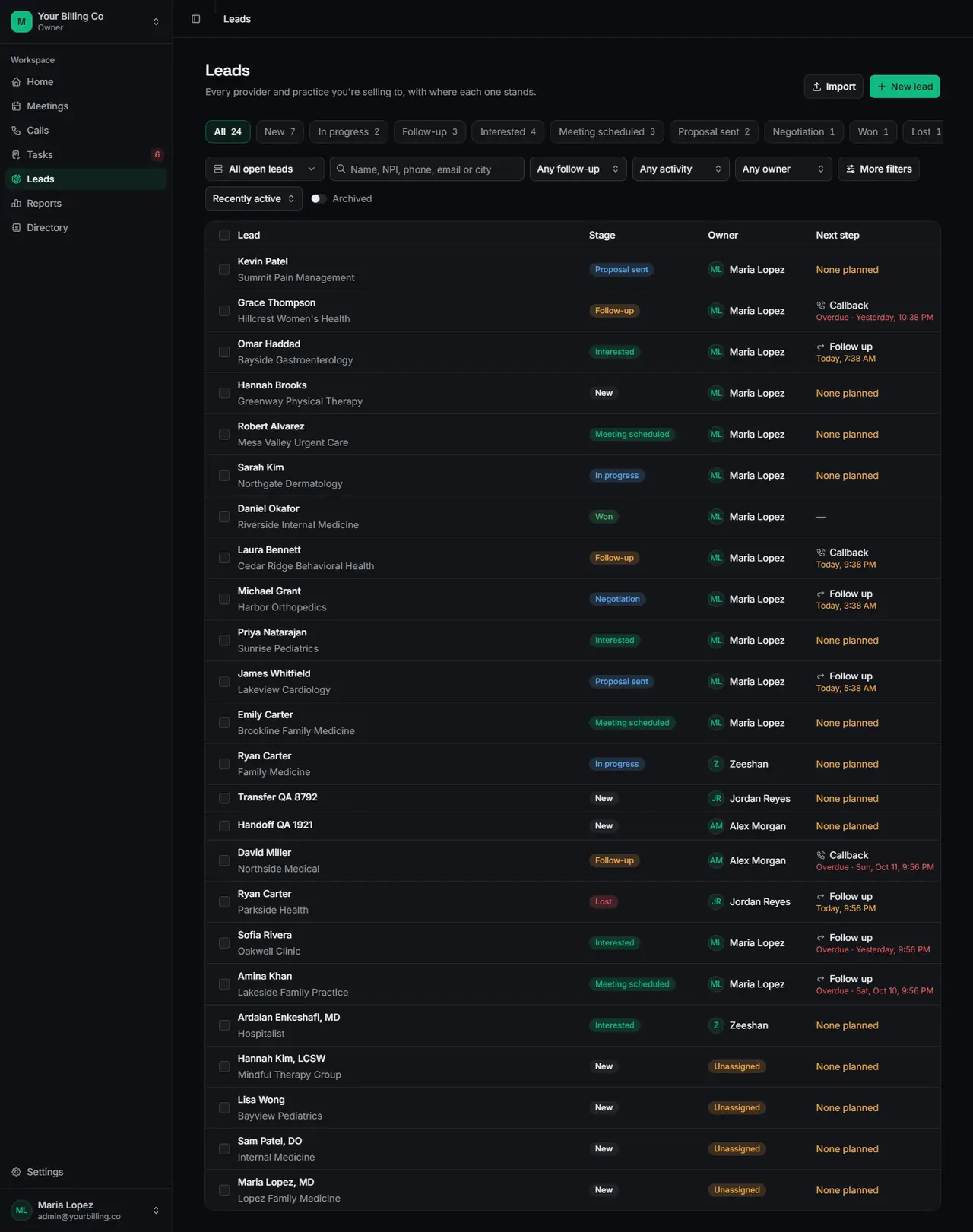Check the box for Lisa Wong
This screenshot has width=973, height=1232.
click(224, 1108)
